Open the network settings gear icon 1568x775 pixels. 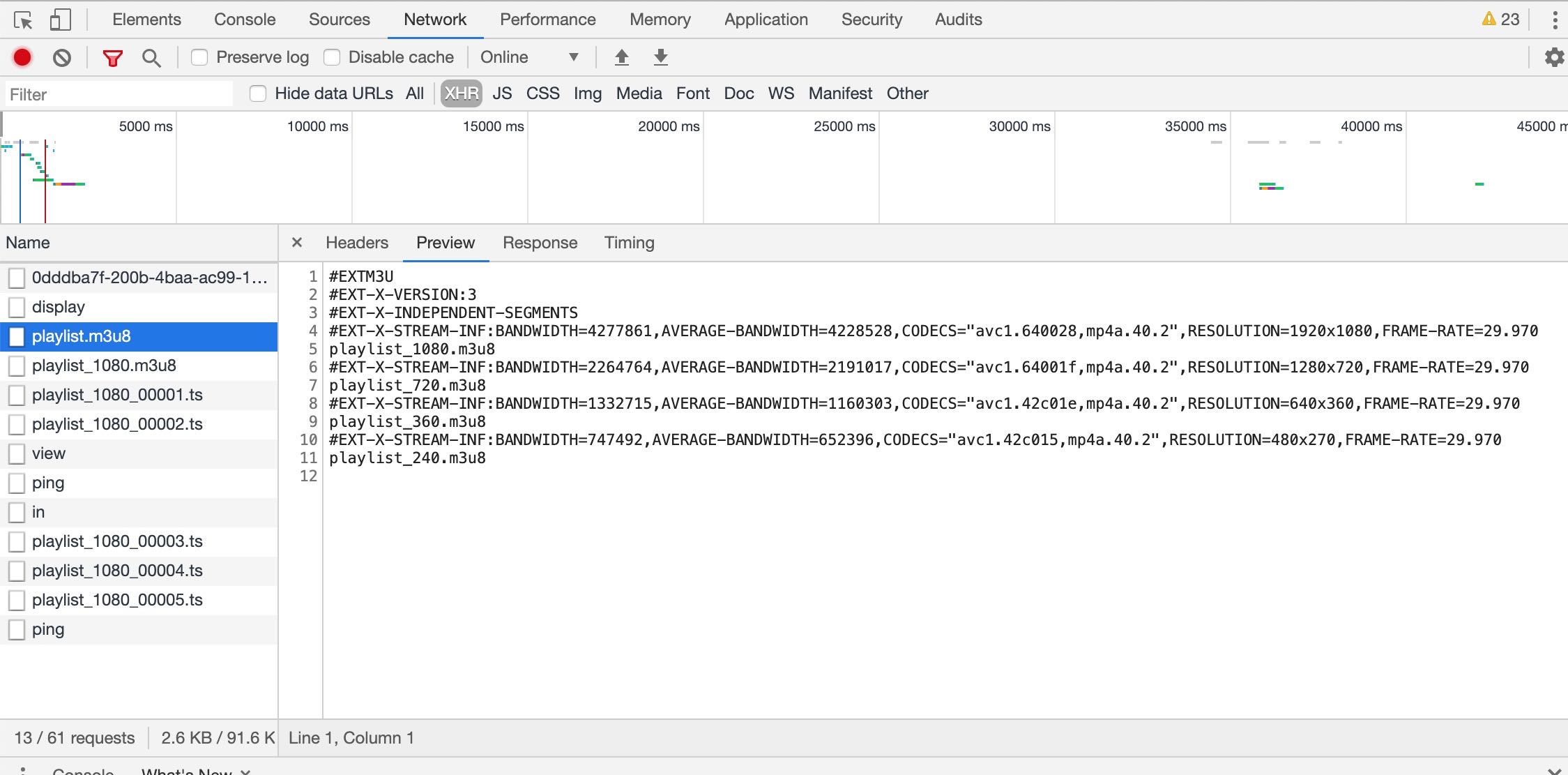[1554, 57]
